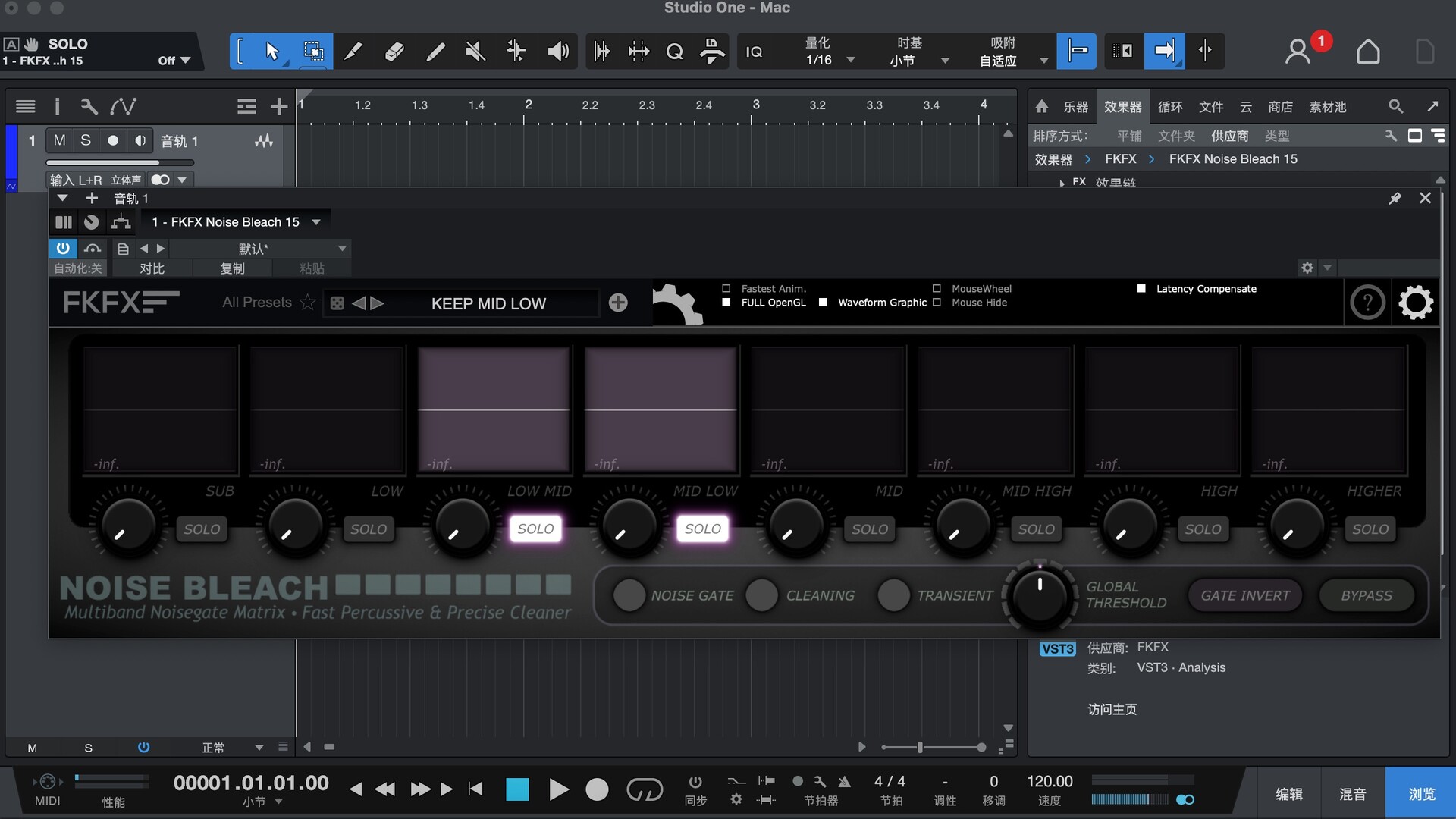Click the plugin settings gear icon
This screenshot has width=1456, height=819.
[1415, 303]
